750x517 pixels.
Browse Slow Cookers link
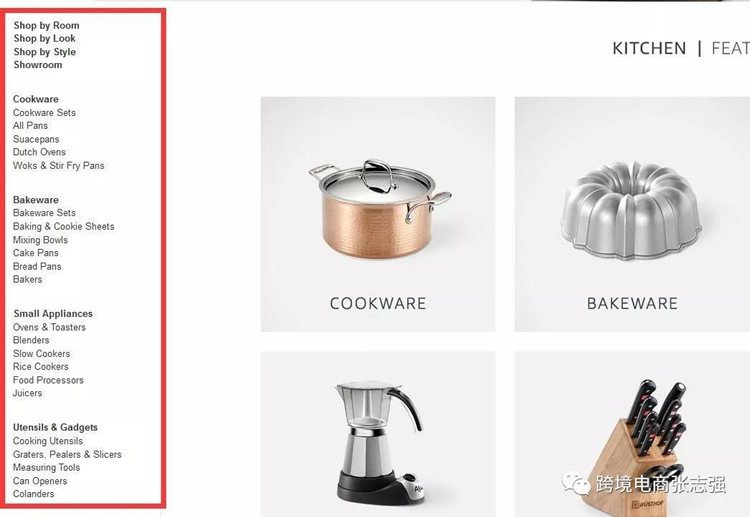pos(41,353)
